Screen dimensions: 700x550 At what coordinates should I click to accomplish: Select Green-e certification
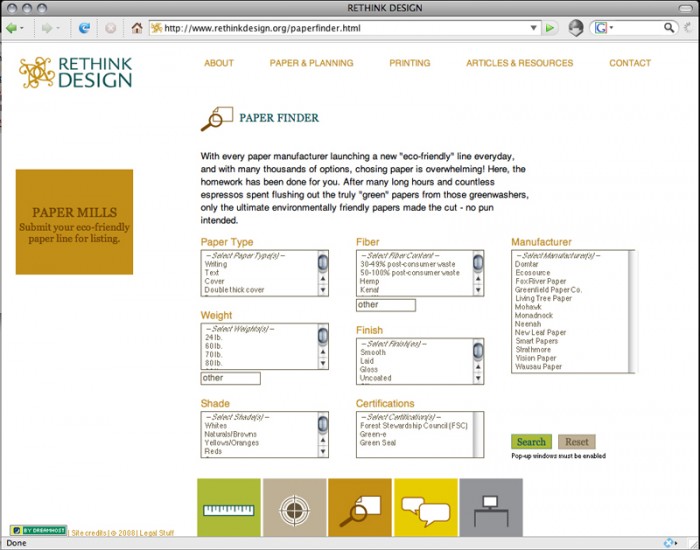point(373,434)
